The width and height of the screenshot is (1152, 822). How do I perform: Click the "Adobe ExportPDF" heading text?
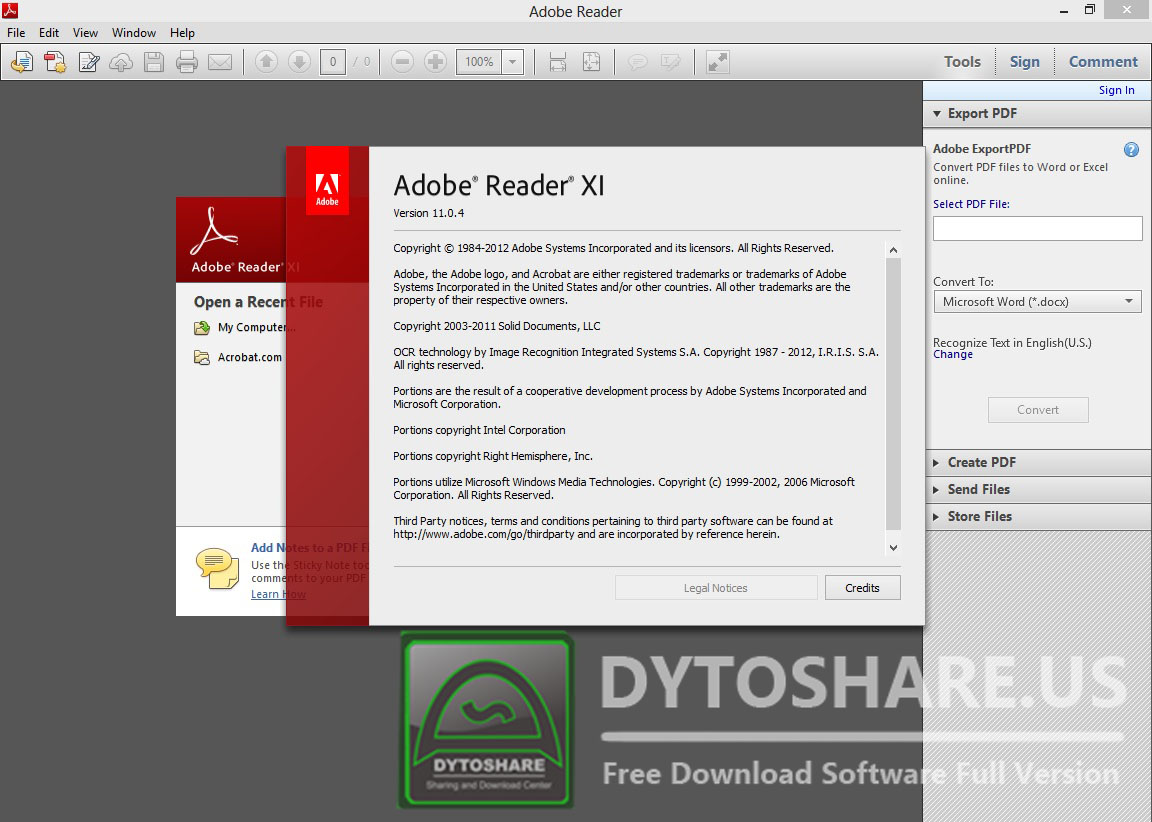click(x=982, y=149)
